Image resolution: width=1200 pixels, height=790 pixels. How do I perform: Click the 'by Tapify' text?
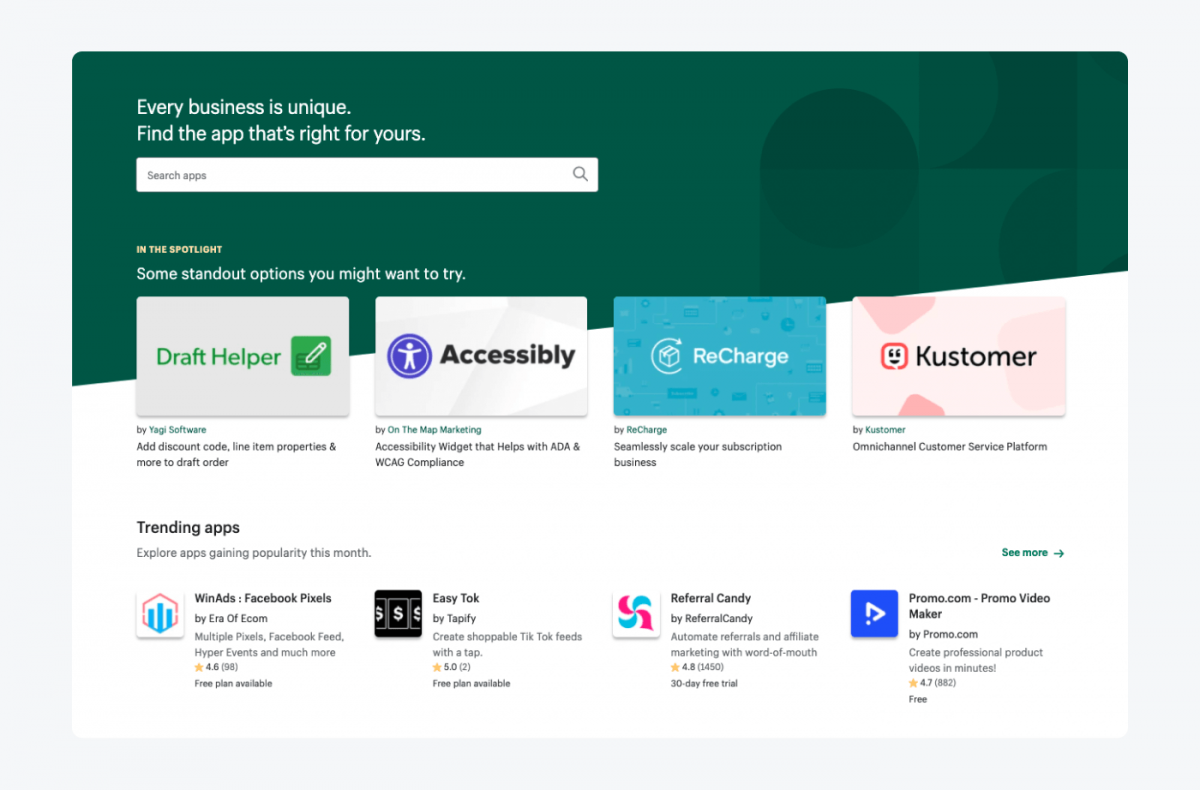click(454, 618)
